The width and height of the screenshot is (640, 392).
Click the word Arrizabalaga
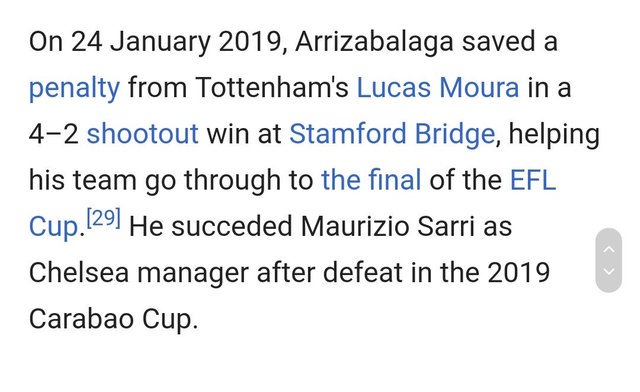tap(374, 42)
